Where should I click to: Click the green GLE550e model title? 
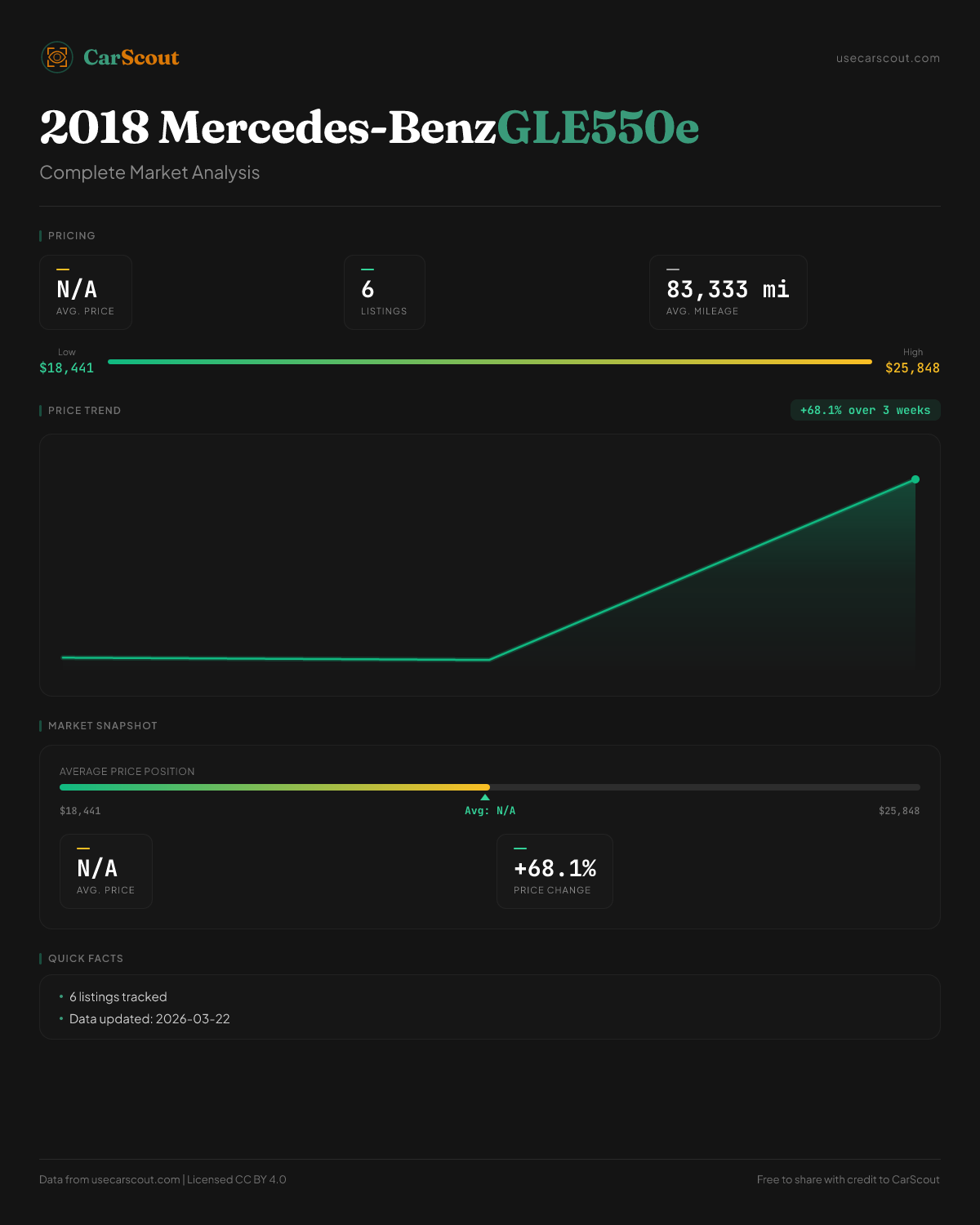click(598, 127)
